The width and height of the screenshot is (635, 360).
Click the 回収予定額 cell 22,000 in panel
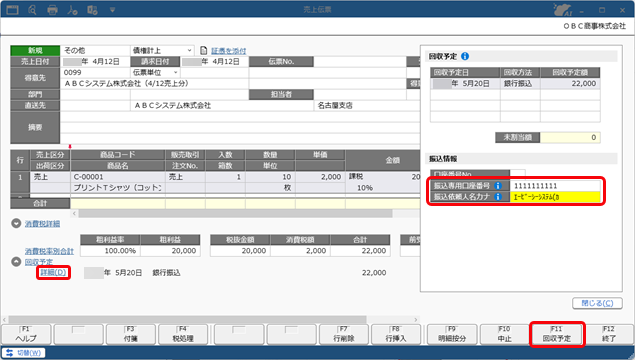click(570, 83)
